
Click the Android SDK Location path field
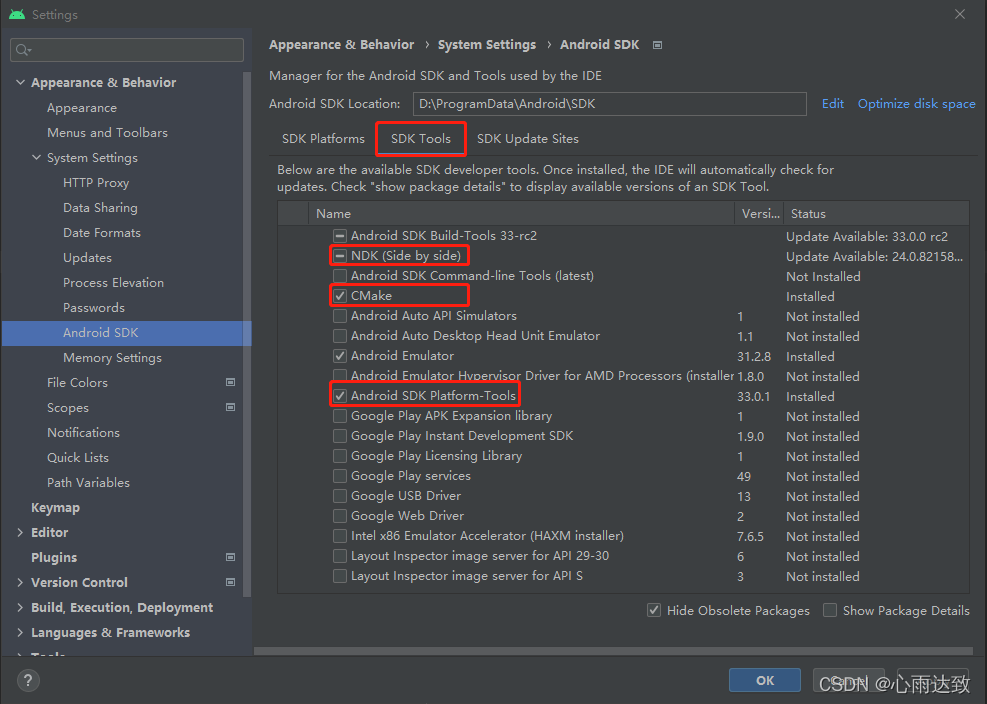(609, 104)
